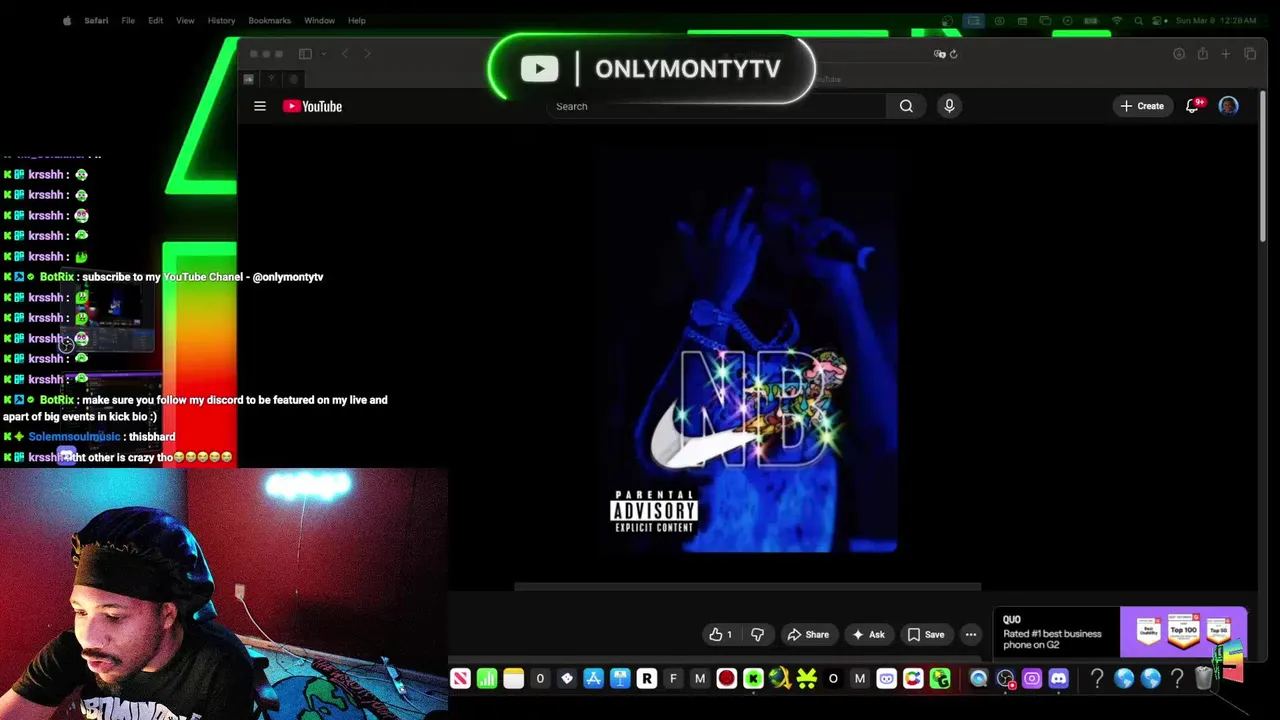Toggle the Safari sidebar button
The image size is (1280, 720).
[x=305, y=54]
